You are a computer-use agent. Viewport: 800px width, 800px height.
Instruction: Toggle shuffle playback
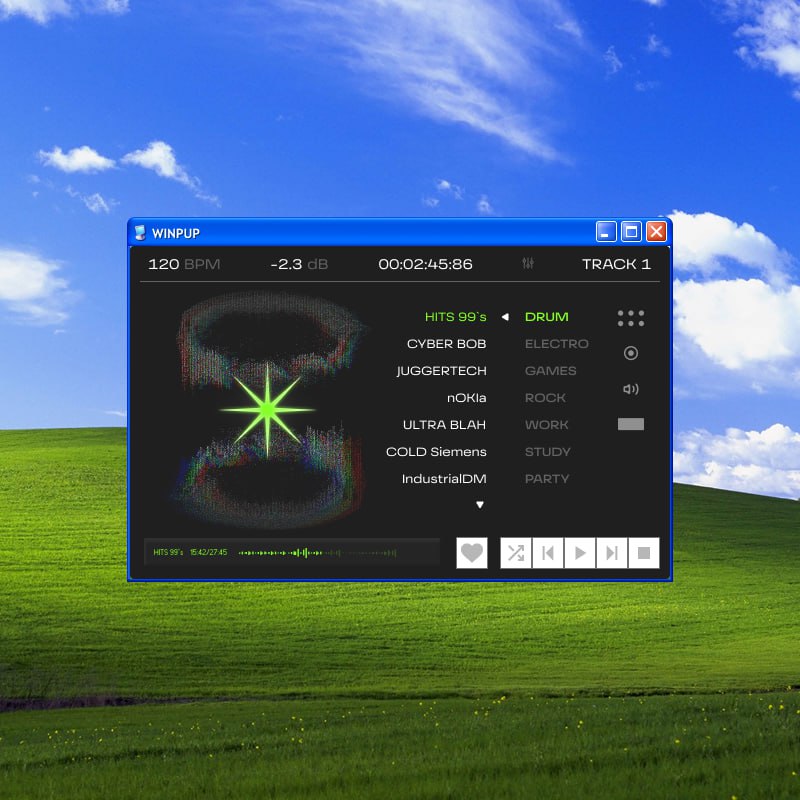516,553
